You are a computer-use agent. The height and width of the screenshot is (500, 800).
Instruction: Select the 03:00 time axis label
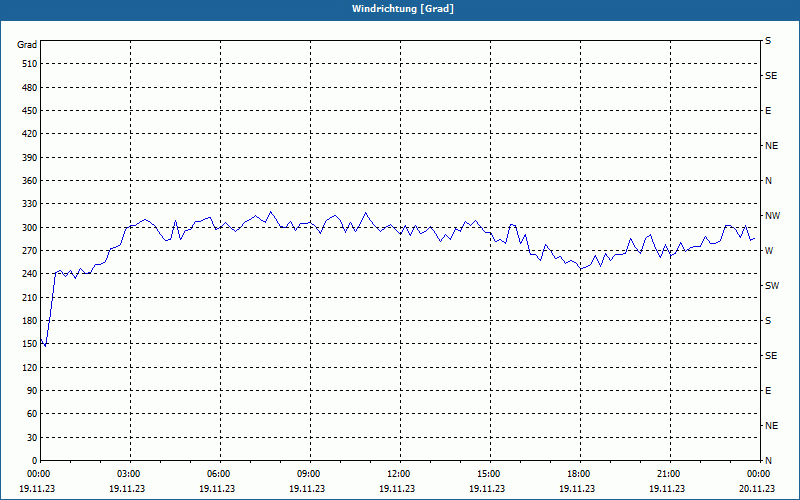128,474
